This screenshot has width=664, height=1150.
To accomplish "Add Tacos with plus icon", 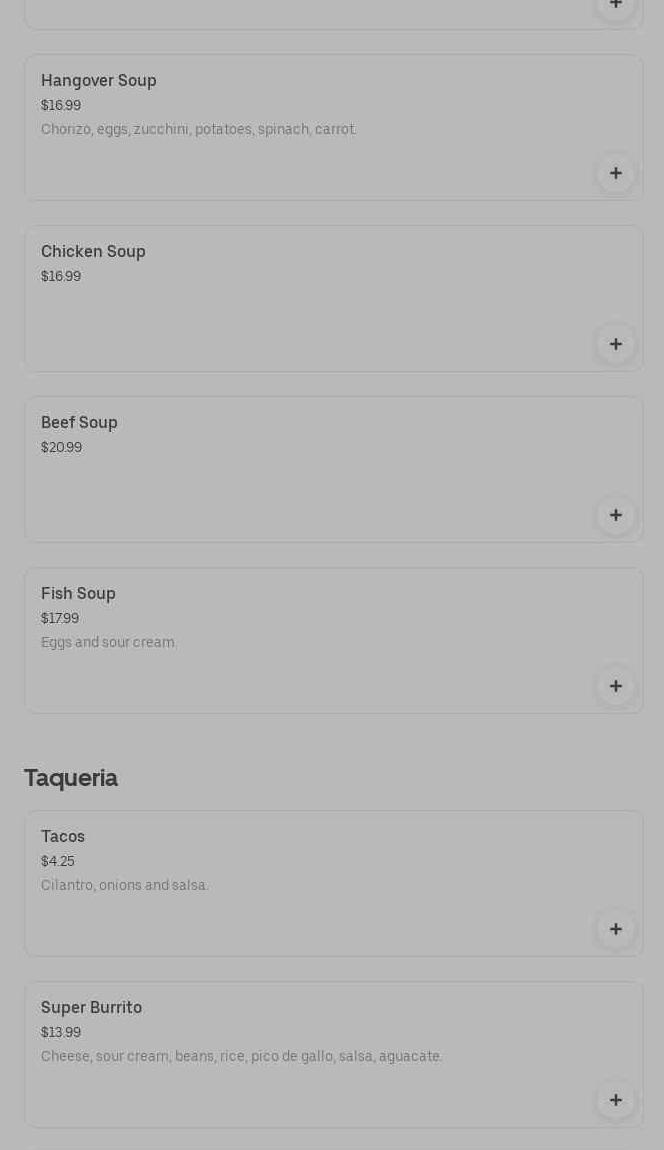I will tap(616, 929).
